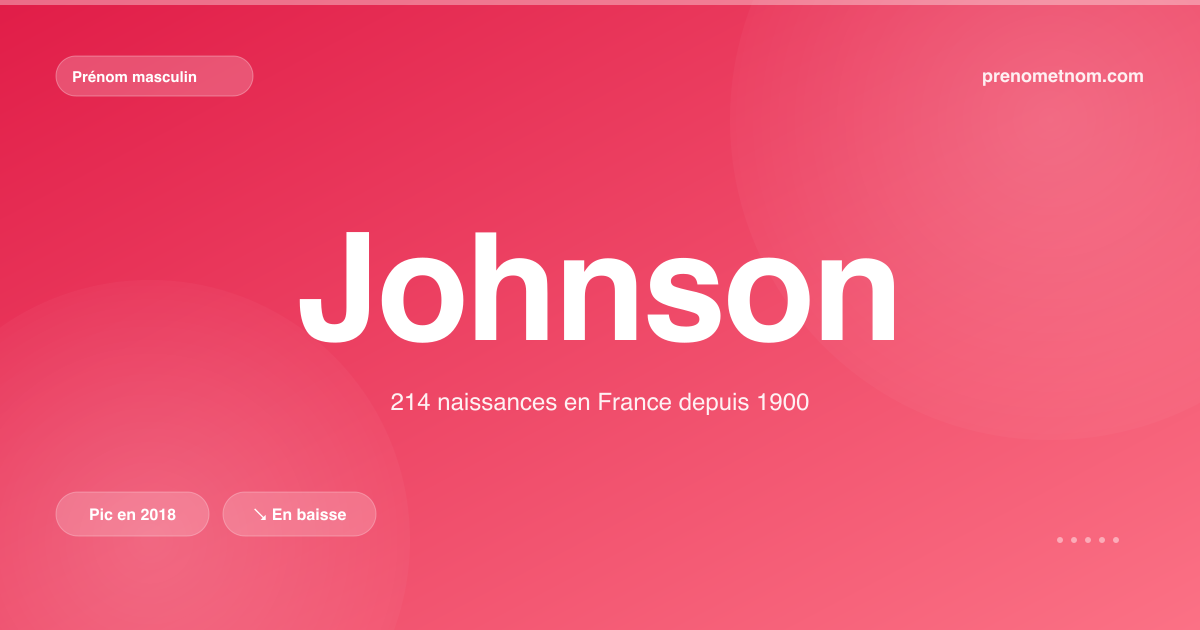The image size is (1200, 630).
Task: Click the "Prénom masculin" badge
Action: 154,76
